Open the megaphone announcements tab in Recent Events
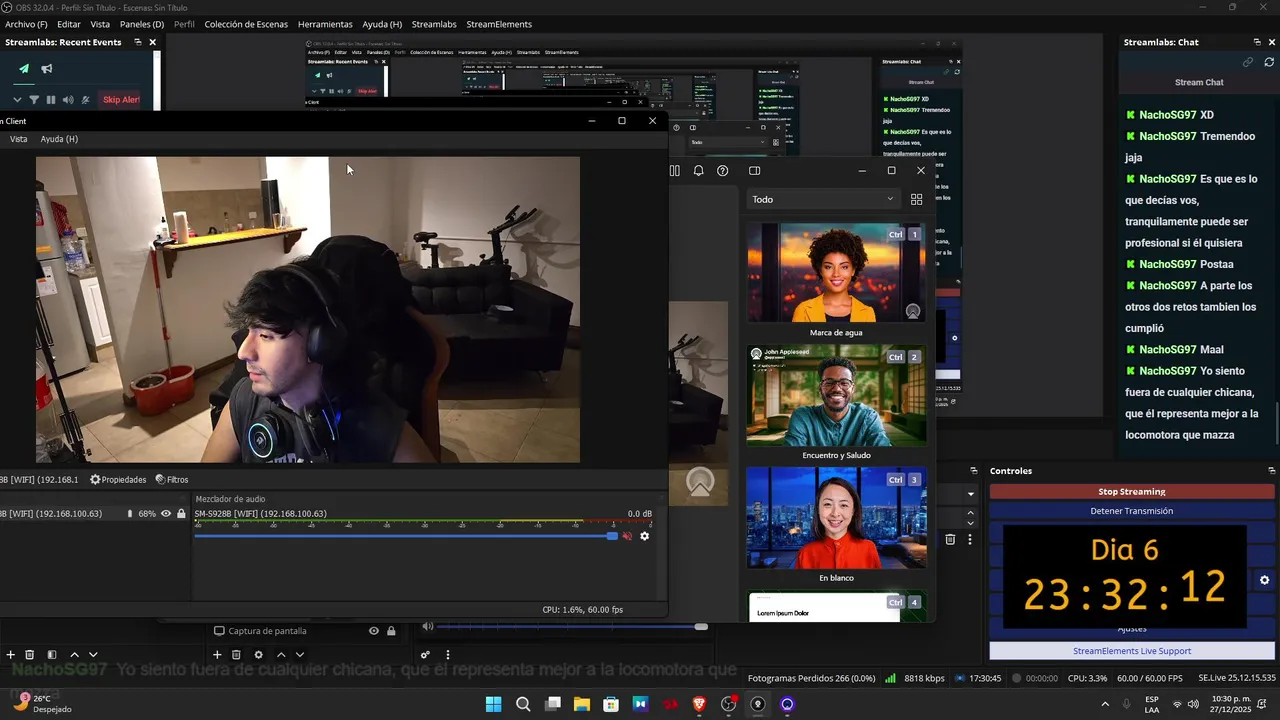Viewport: 1280px width, 720px height. tap(47, 69)
